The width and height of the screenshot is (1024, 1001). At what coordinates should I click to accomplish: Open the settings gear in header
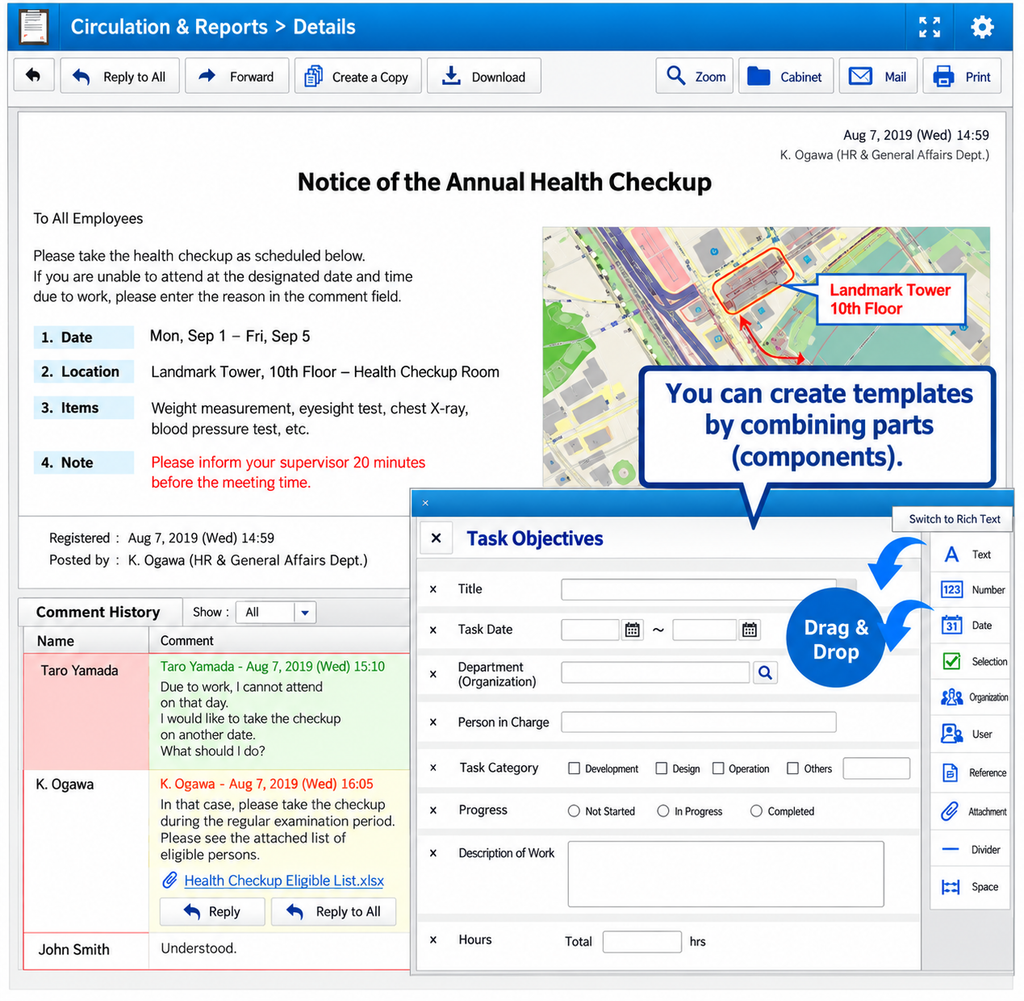[x=982, y=27]
